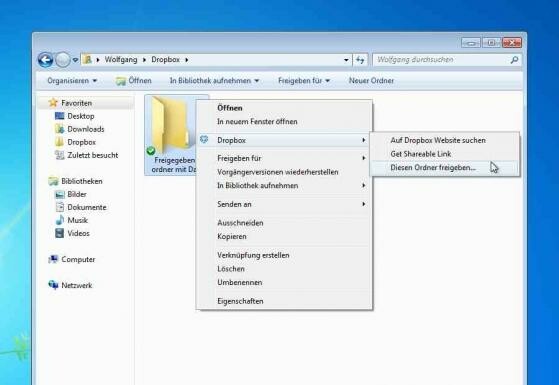Expand the arrow between Wolfgang and Dropbox
This screenshot has width=559, height=385.
click(x=144, y=60)
